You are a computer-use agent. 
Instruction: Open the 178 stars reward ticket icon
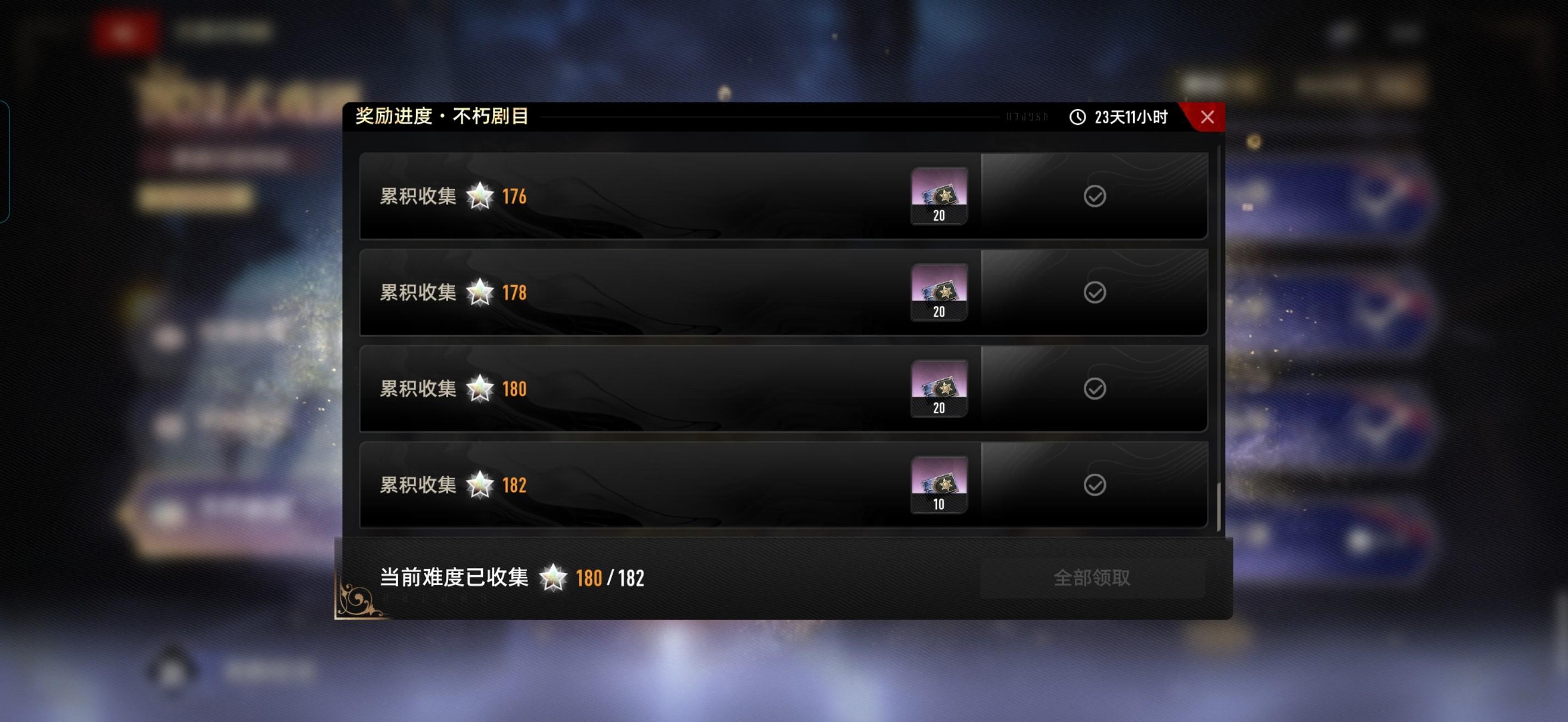click(939, 292)
